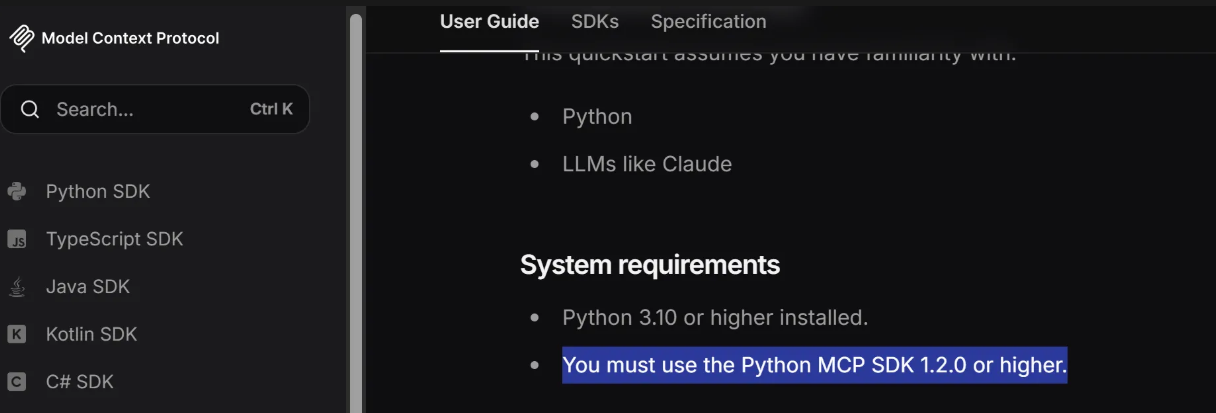
Task: Click the highlighted Python MCP SDK sentence
Action: pyautogui.click(x=814, y=365)
